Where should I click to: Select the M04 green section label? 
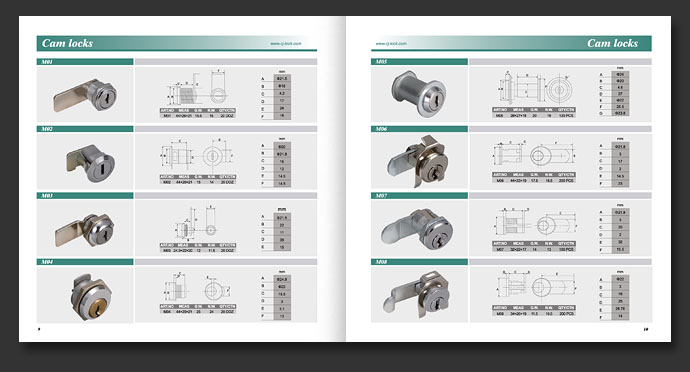[85, 262]
